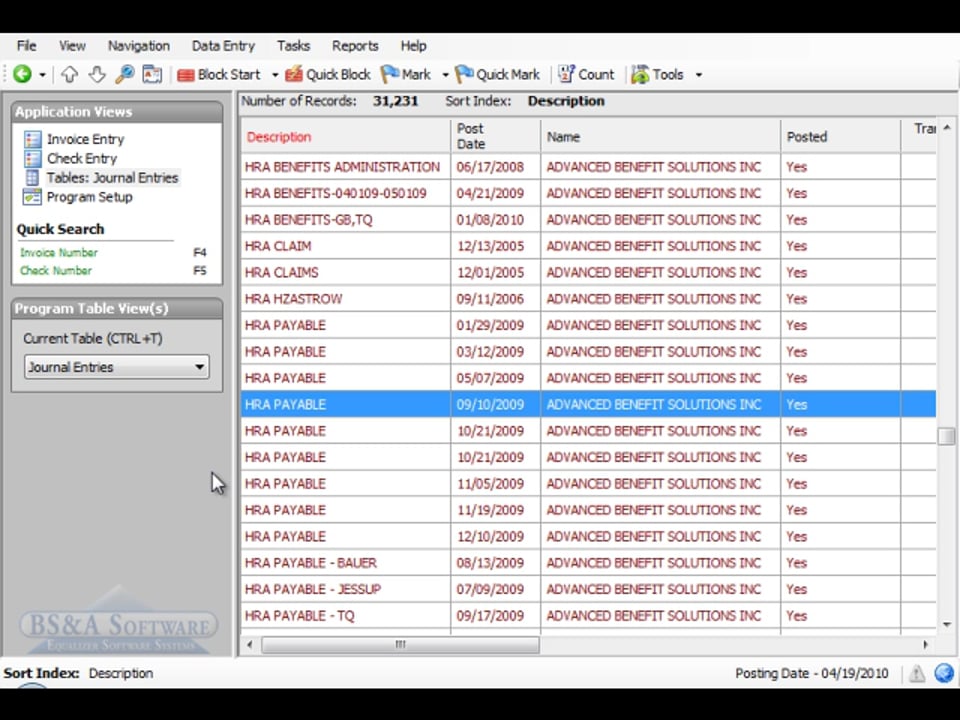Expand the Block Start dropdown arrow

click(x=275, y=75)
